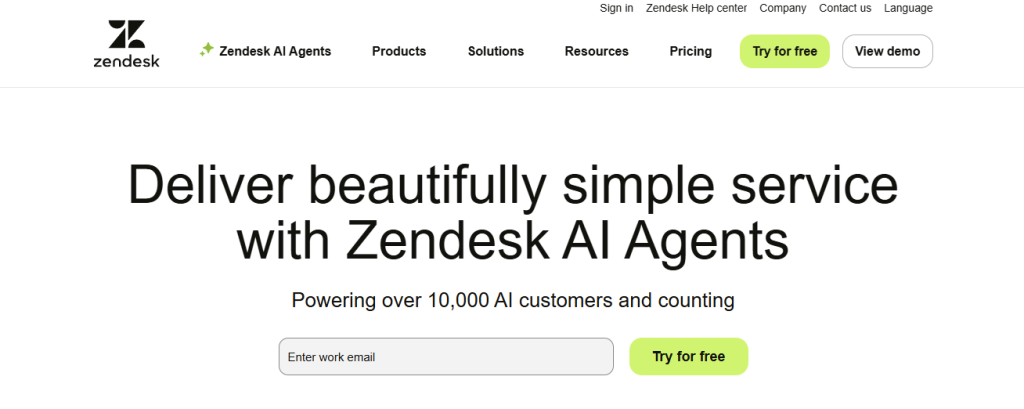Image resolution: width=1024 pixels, height=409 pixels.
Task: Open the Language selector
Action: pyautogui.click(x=908, y=8)
